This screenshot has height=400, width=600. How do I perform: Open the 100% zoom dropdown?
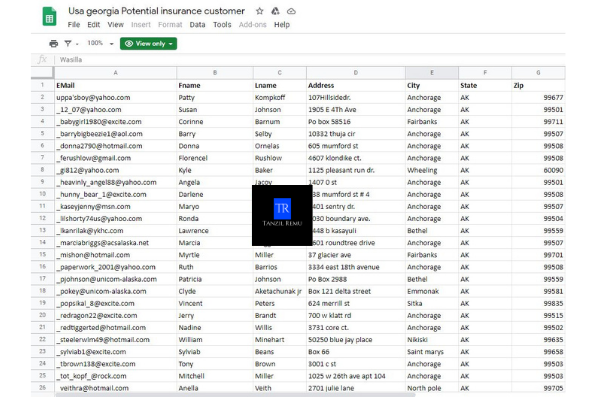click(98, 43)
